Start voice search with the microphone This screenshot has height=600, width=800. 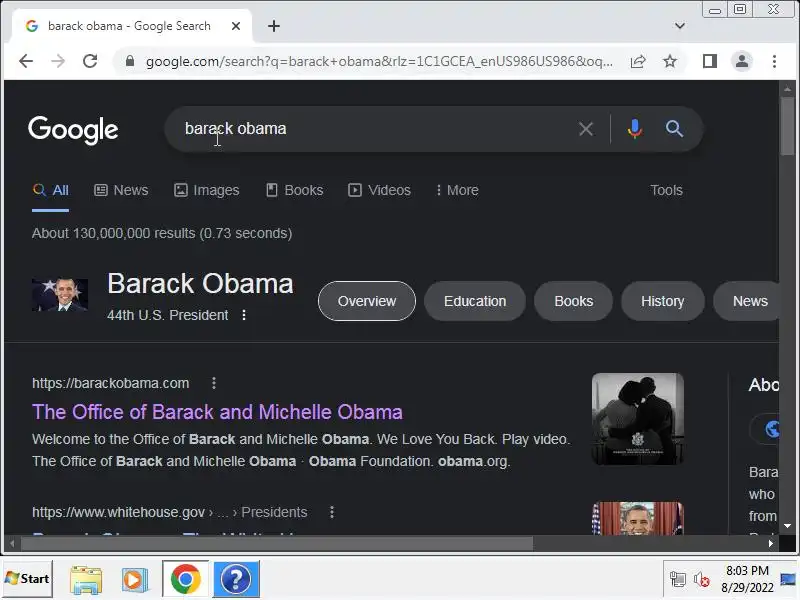(x=635, y=129)
